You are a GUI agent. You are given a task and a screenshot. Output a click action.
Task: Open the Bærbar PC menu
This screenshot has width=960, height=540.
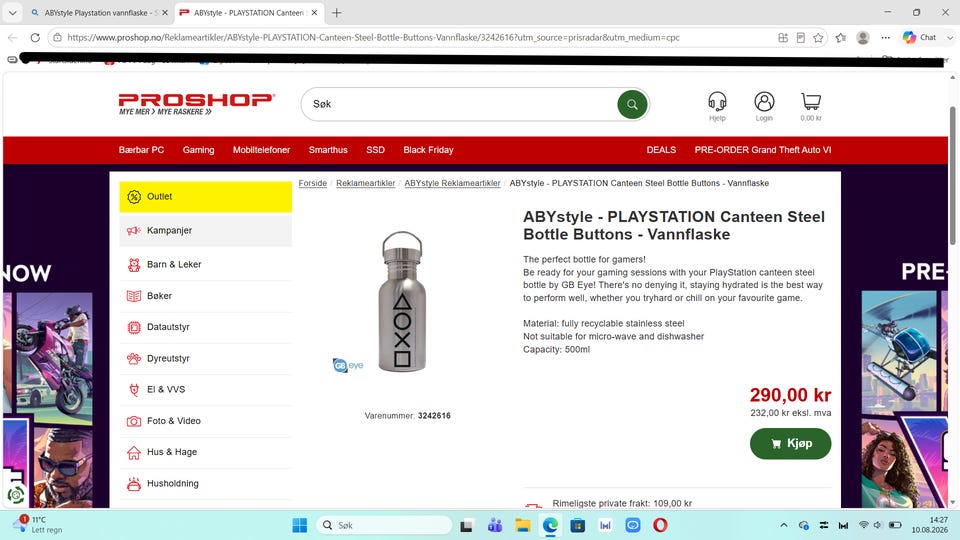141,150
